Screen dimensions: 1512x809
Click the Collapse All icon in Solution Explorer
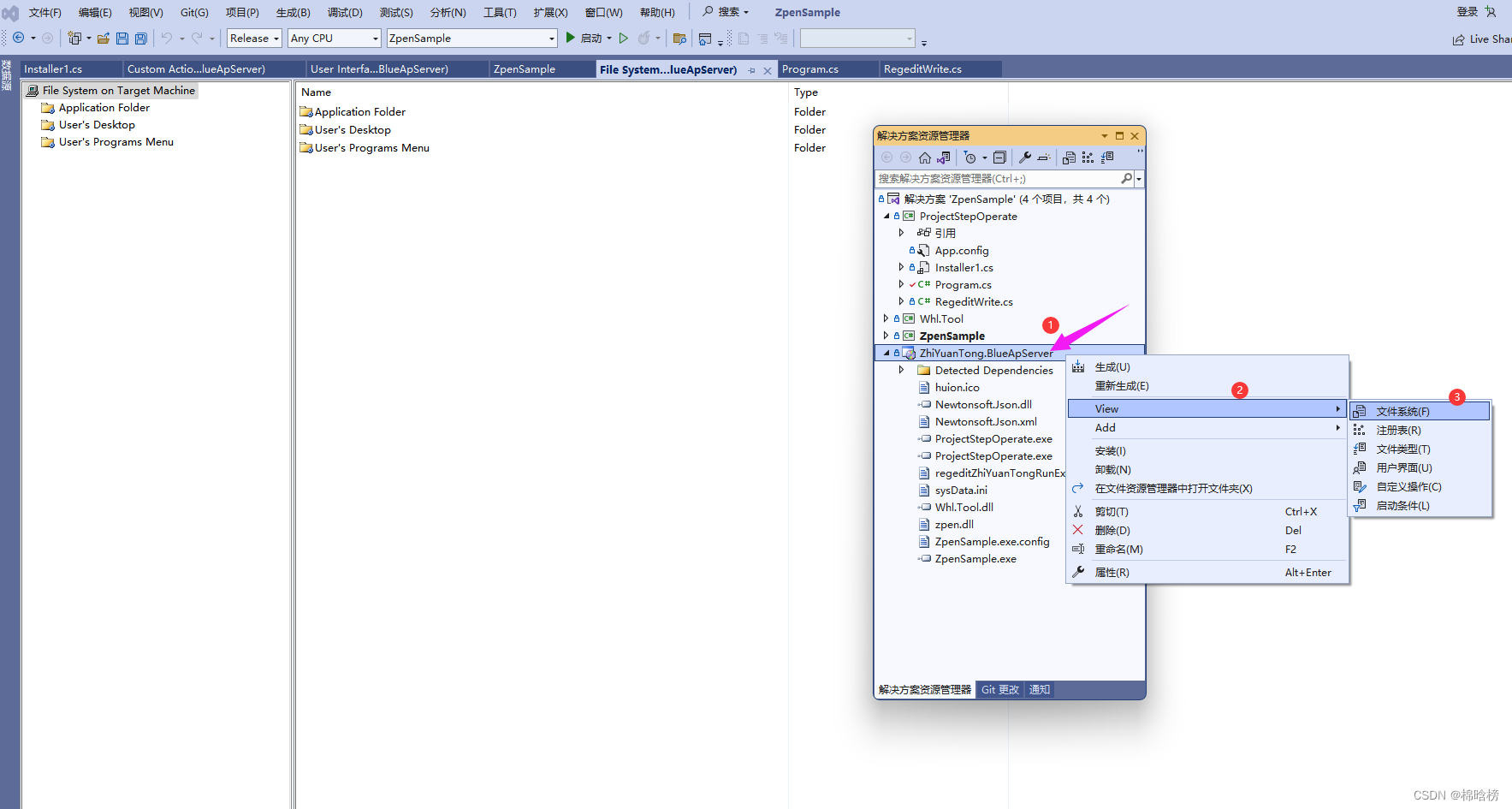(x=999, y=158)
